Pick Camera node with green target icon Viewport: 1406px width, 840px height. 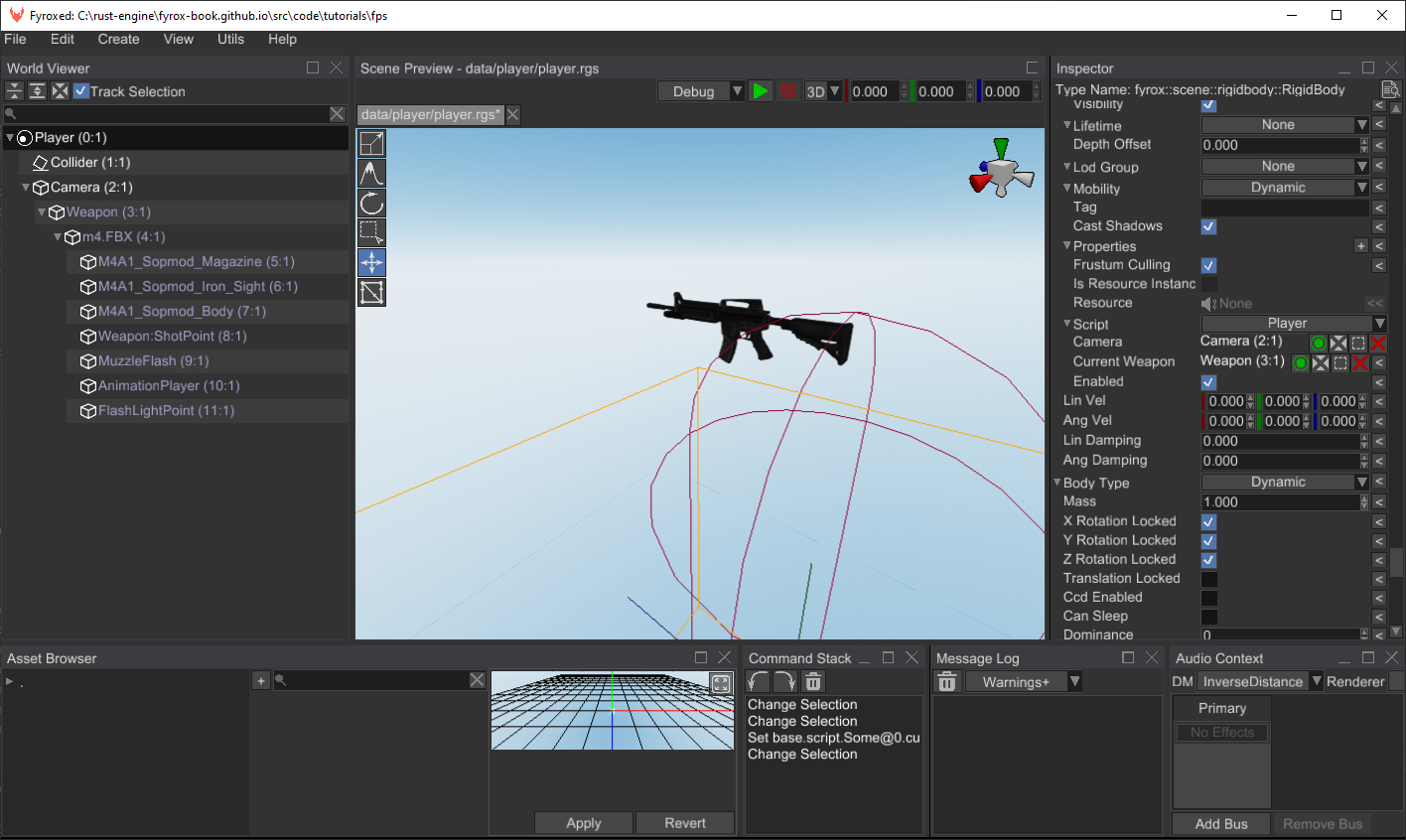(1319, 344)
